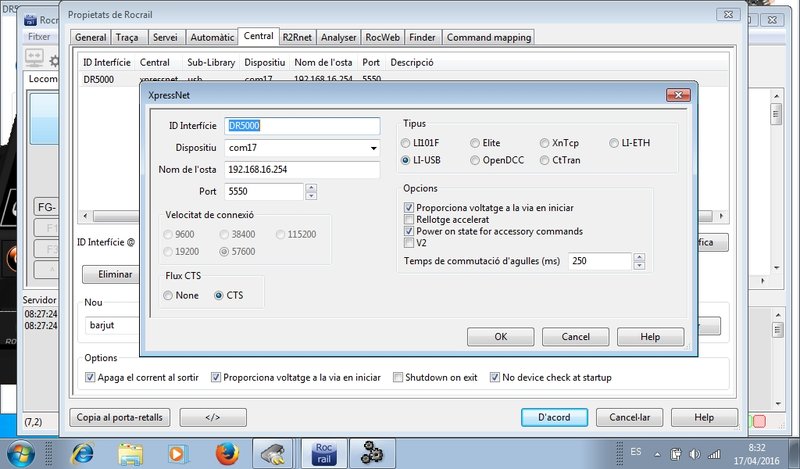Screen dimensions: 800x469
Task: Click the Sub-Library column header
Action: coord(211,62)
